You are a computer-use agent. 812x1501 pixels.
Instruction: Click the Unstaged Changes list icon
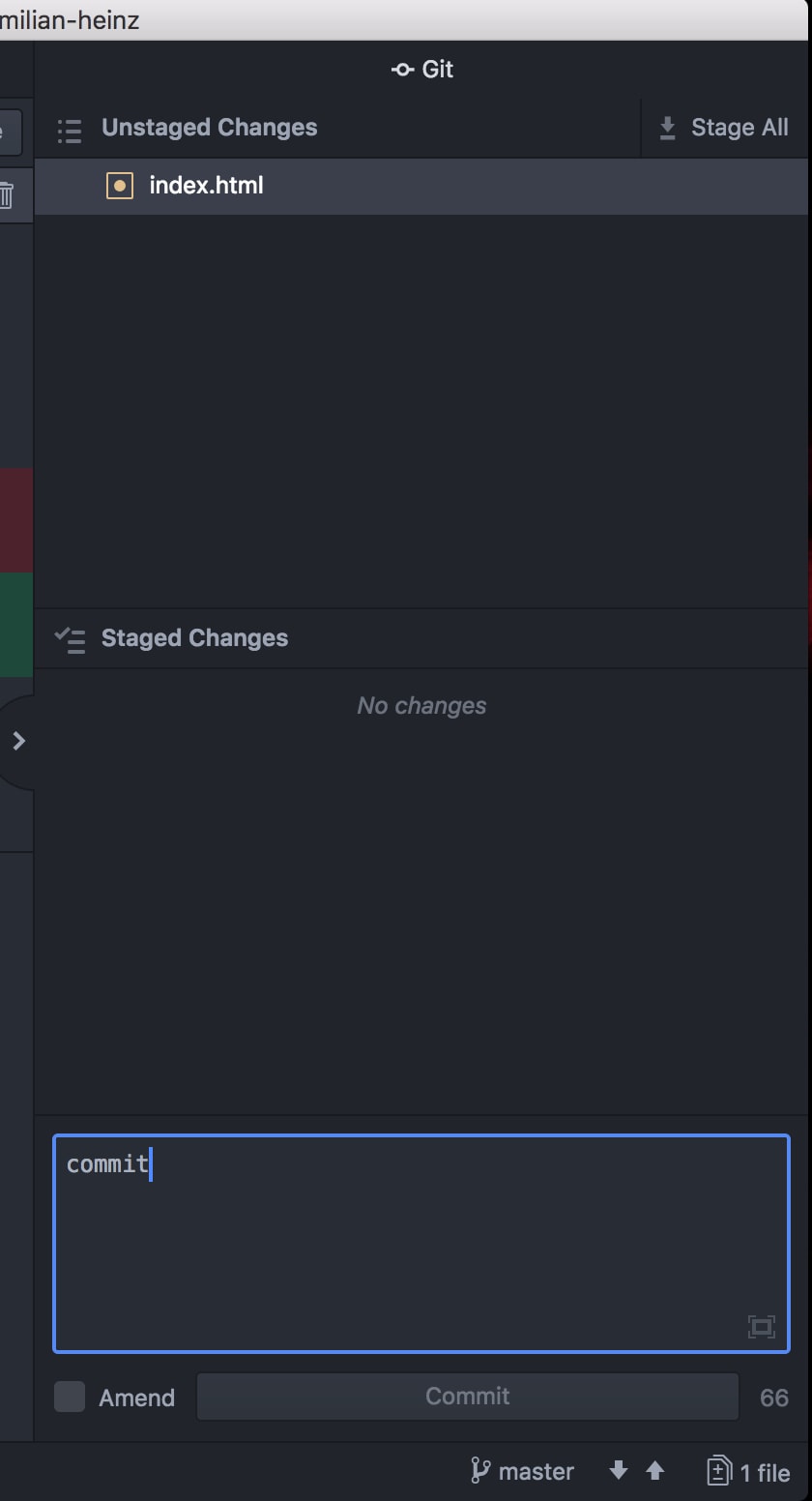click(70, 130)
